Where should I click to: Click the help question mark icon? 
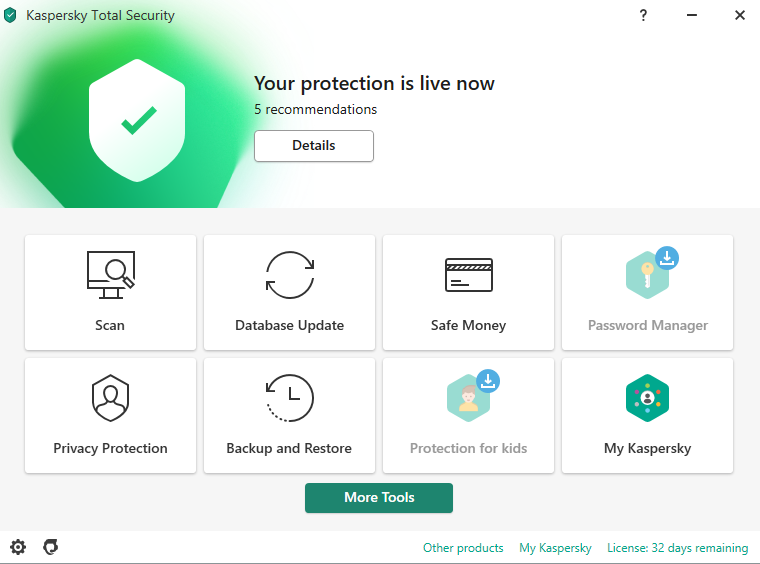coord(643,15)
